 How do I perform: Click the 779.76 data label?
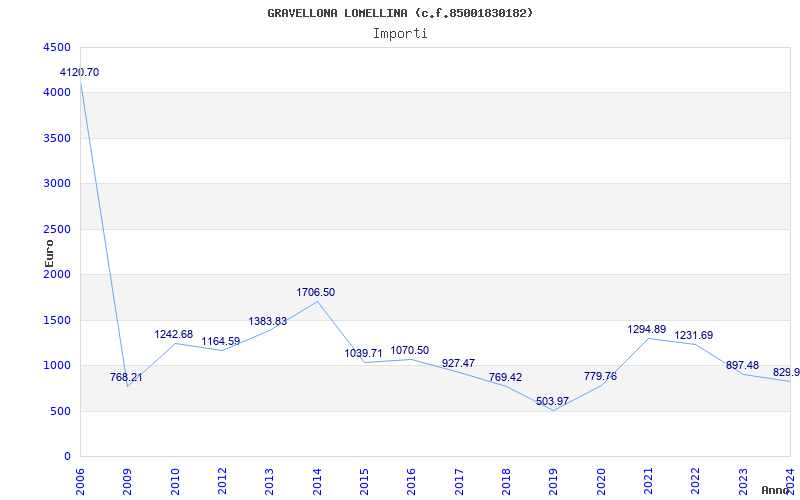click(x=601, y=377)
